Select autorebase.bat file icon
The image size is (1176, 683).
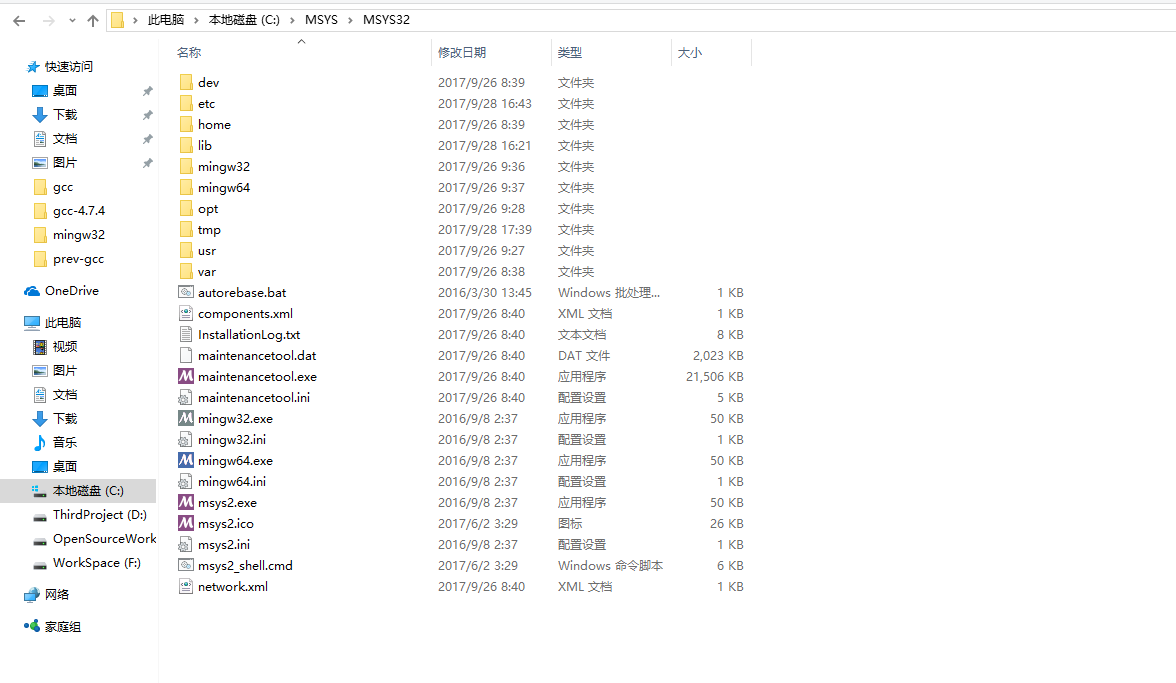click(186, 292)
